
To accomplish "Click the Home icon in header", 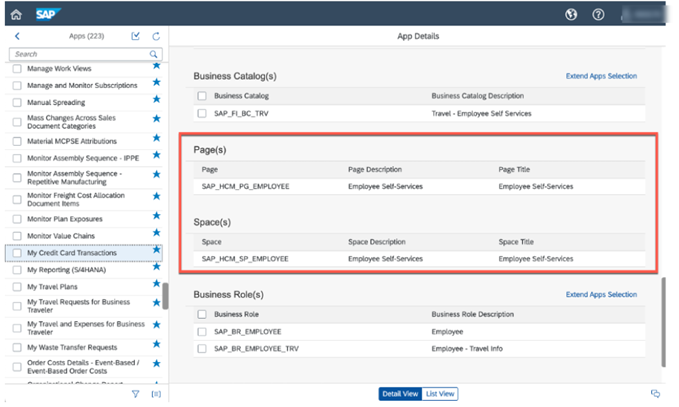I will (x=17, y=15).
